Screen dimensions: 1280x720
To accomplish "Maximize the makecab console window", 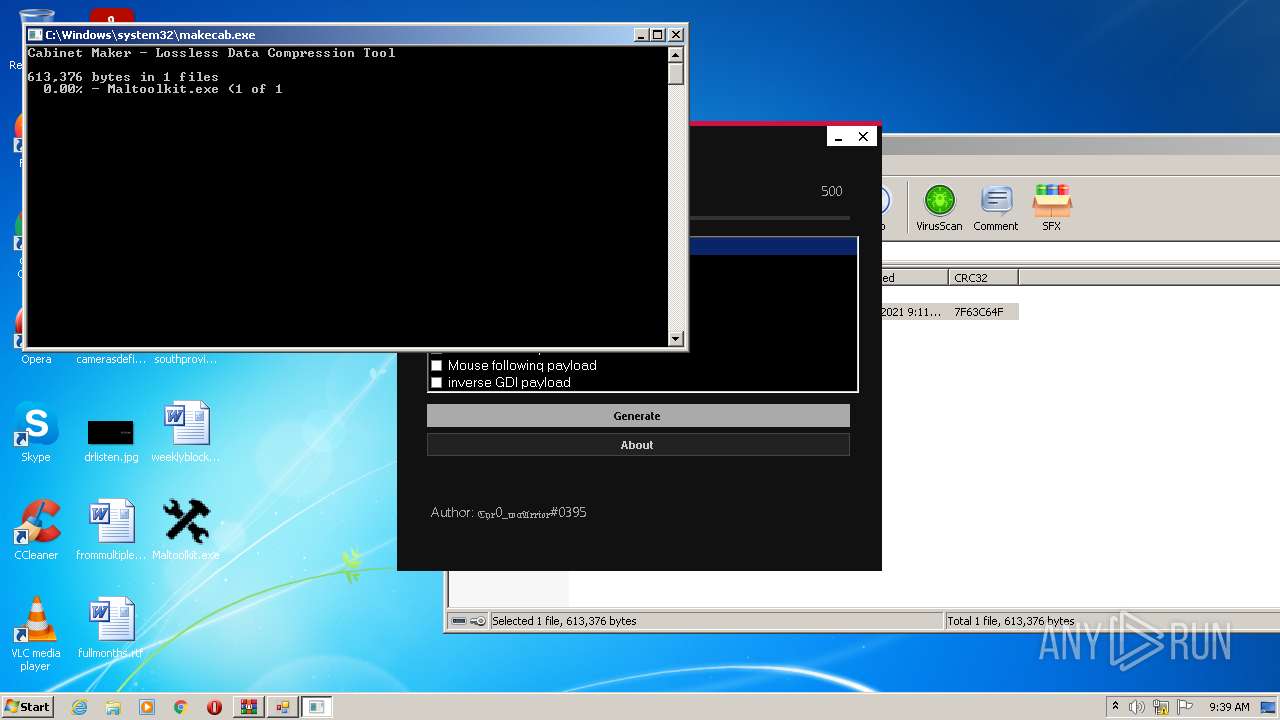I will (x=658, y=35).
